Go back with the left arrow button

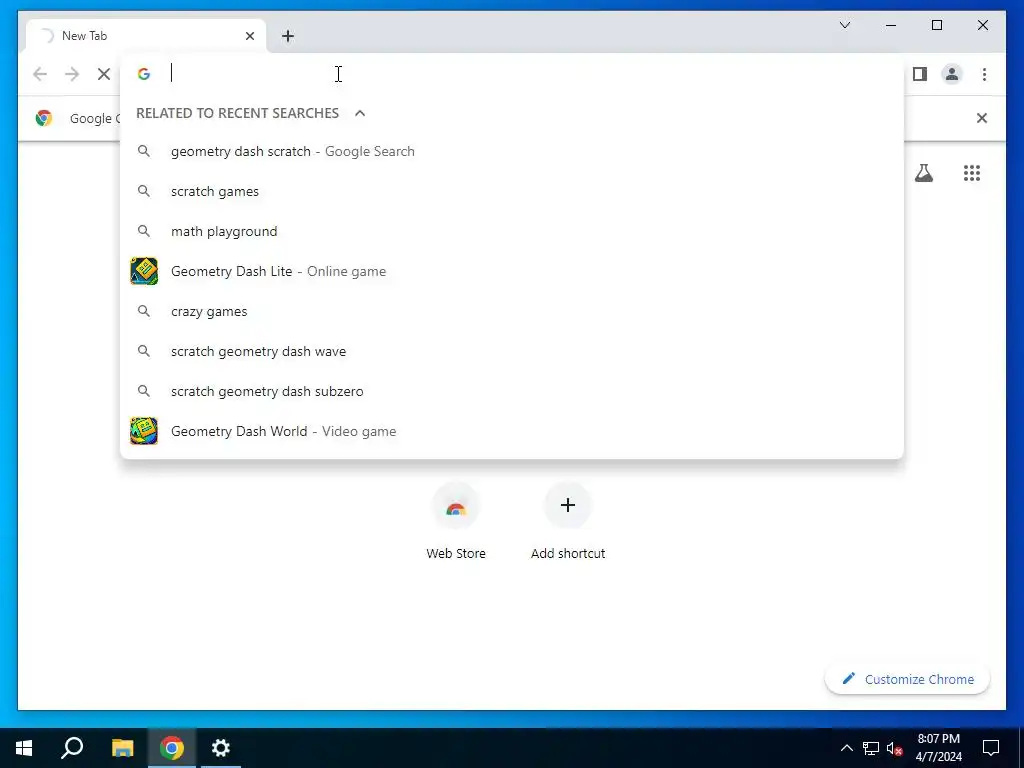(40, 74)
